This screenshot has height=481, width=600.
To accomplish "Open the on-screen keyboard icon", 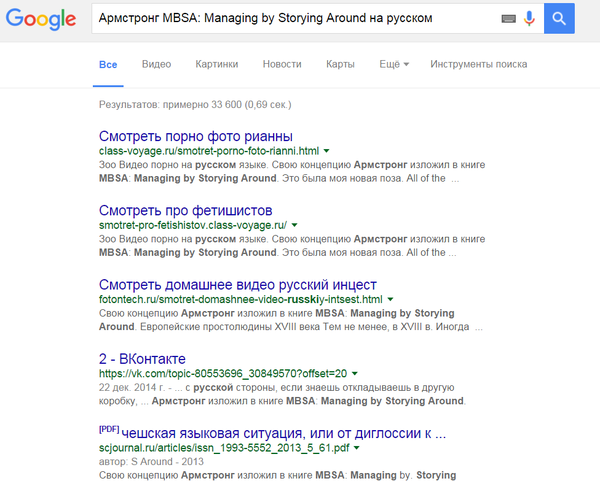I will [x=508, y=18].
